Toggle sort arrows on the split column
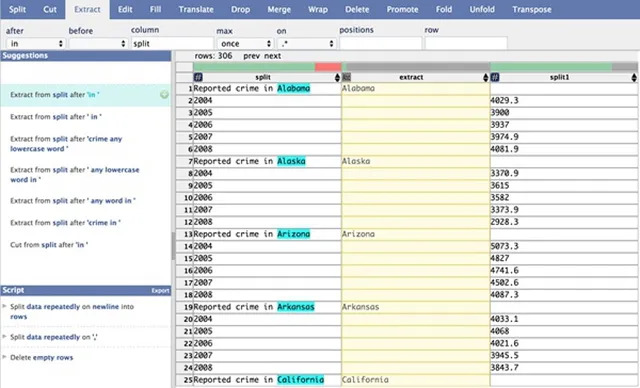The width and height of the screenshot is (640, 388). click(337, 77)
